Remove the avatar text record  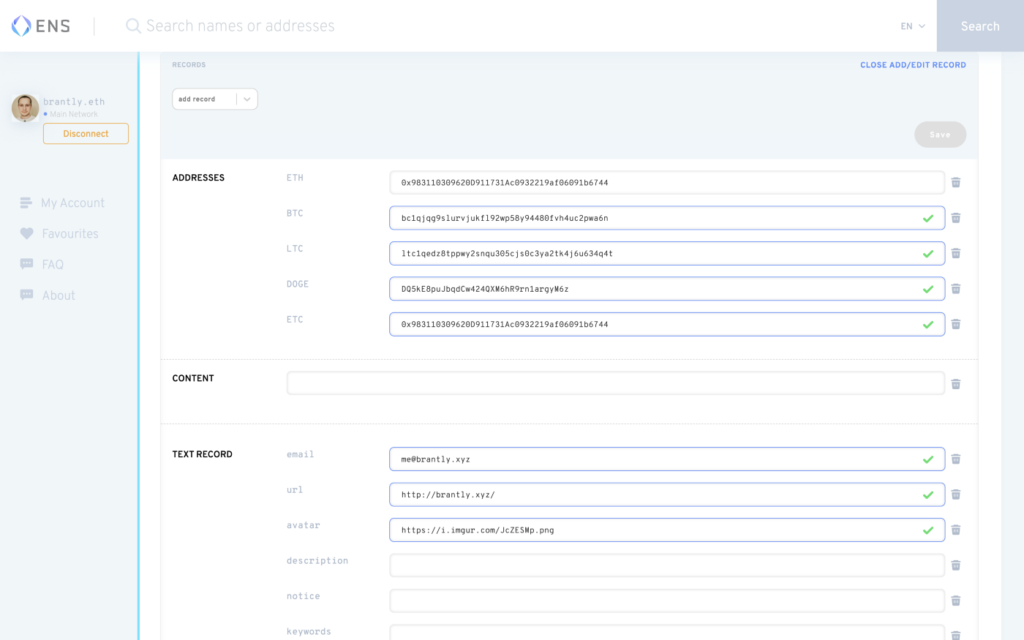tap(955, 530)
